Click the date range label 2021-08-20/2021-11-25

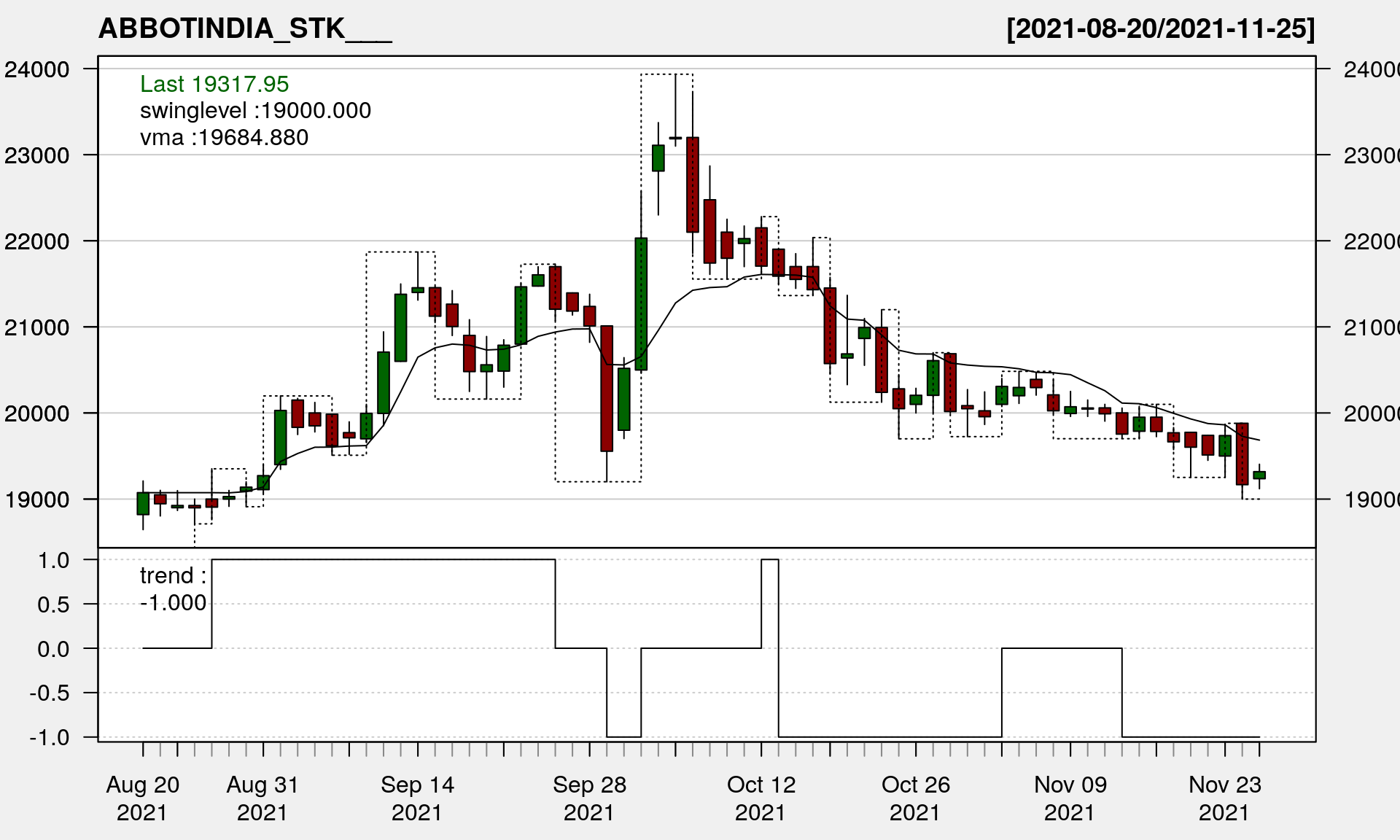(x=1160, y=29)
